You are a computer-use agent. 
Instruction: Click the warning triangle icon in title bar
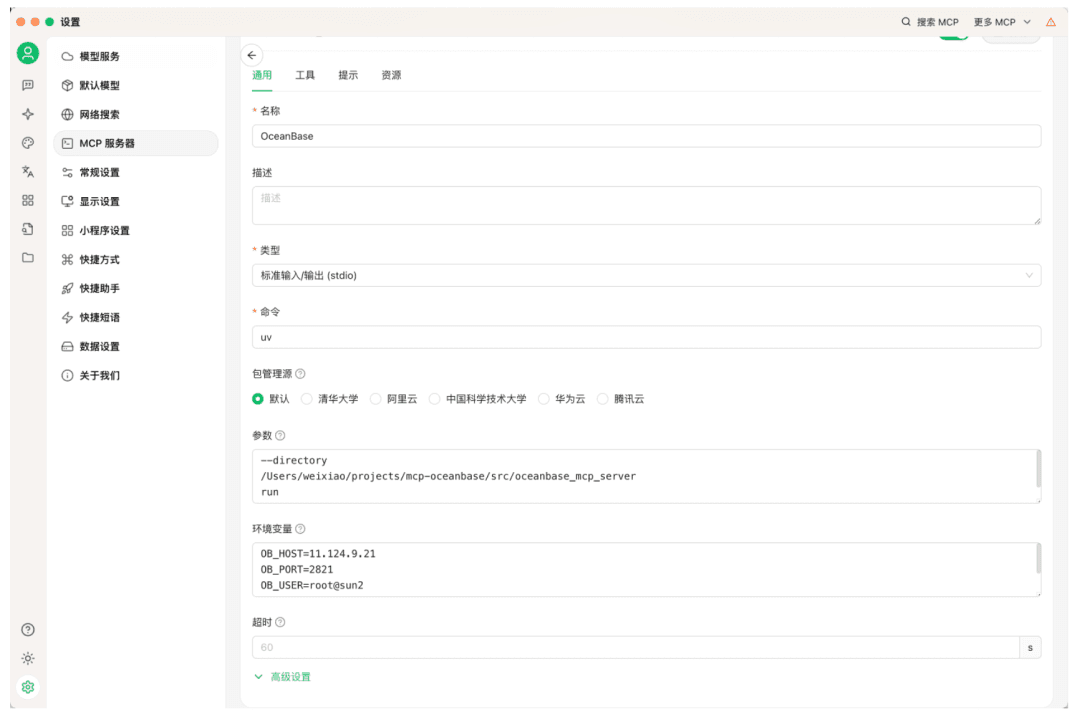[1050, 22]
